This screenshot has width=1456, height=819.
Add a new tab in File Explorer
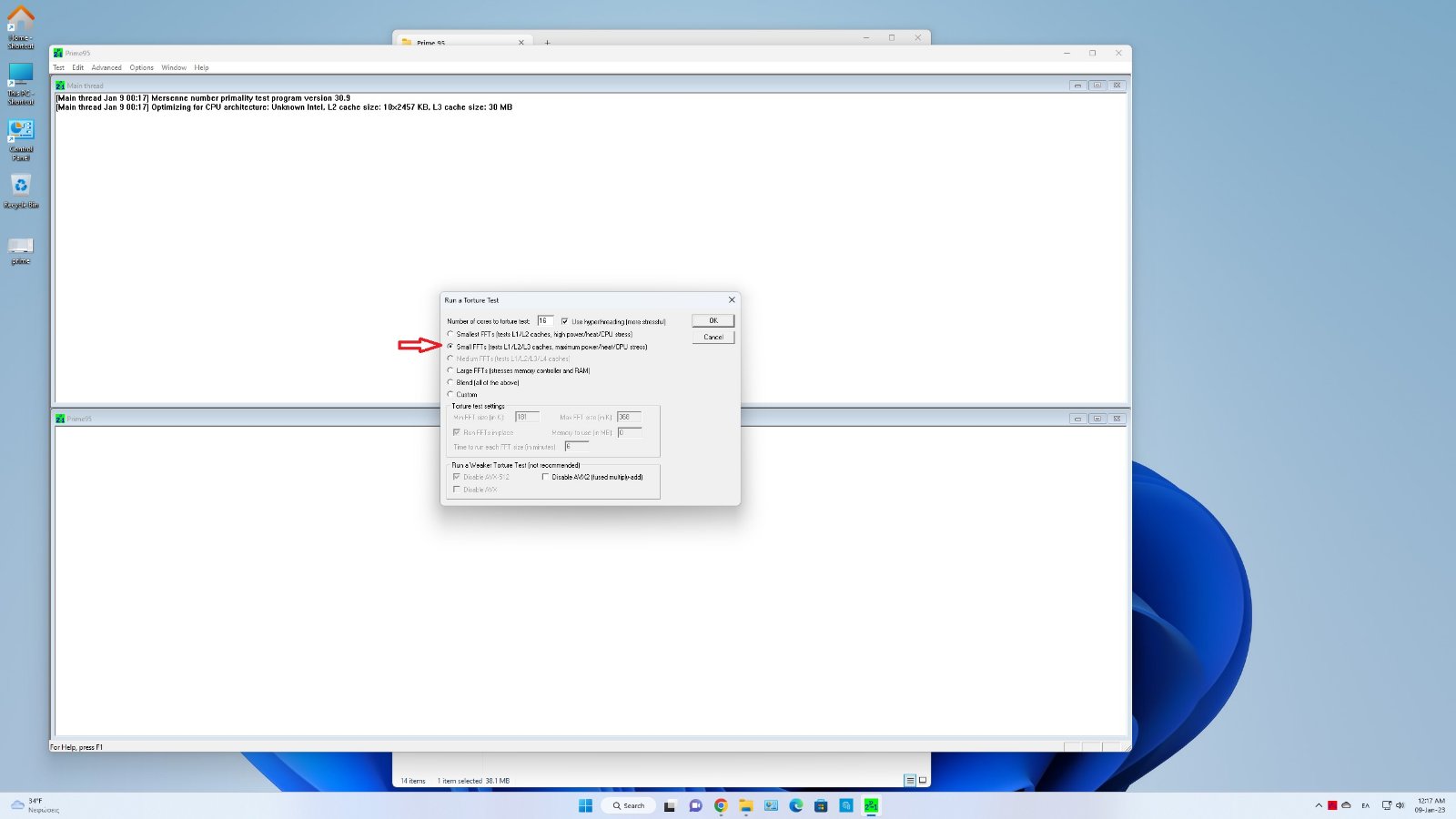tap(547, 42)
